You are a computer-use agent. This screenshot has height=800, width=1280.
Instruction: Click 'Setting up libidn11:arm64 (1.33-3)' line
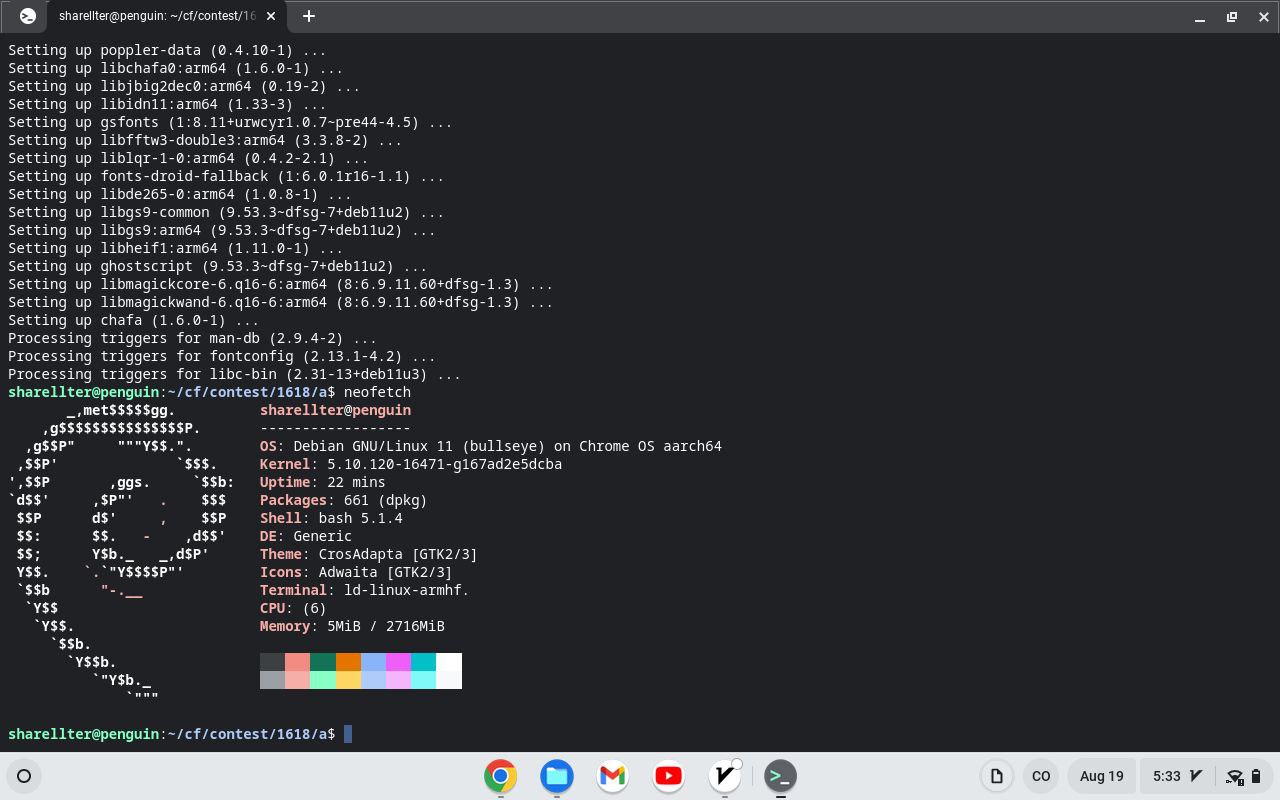(167, 104)
